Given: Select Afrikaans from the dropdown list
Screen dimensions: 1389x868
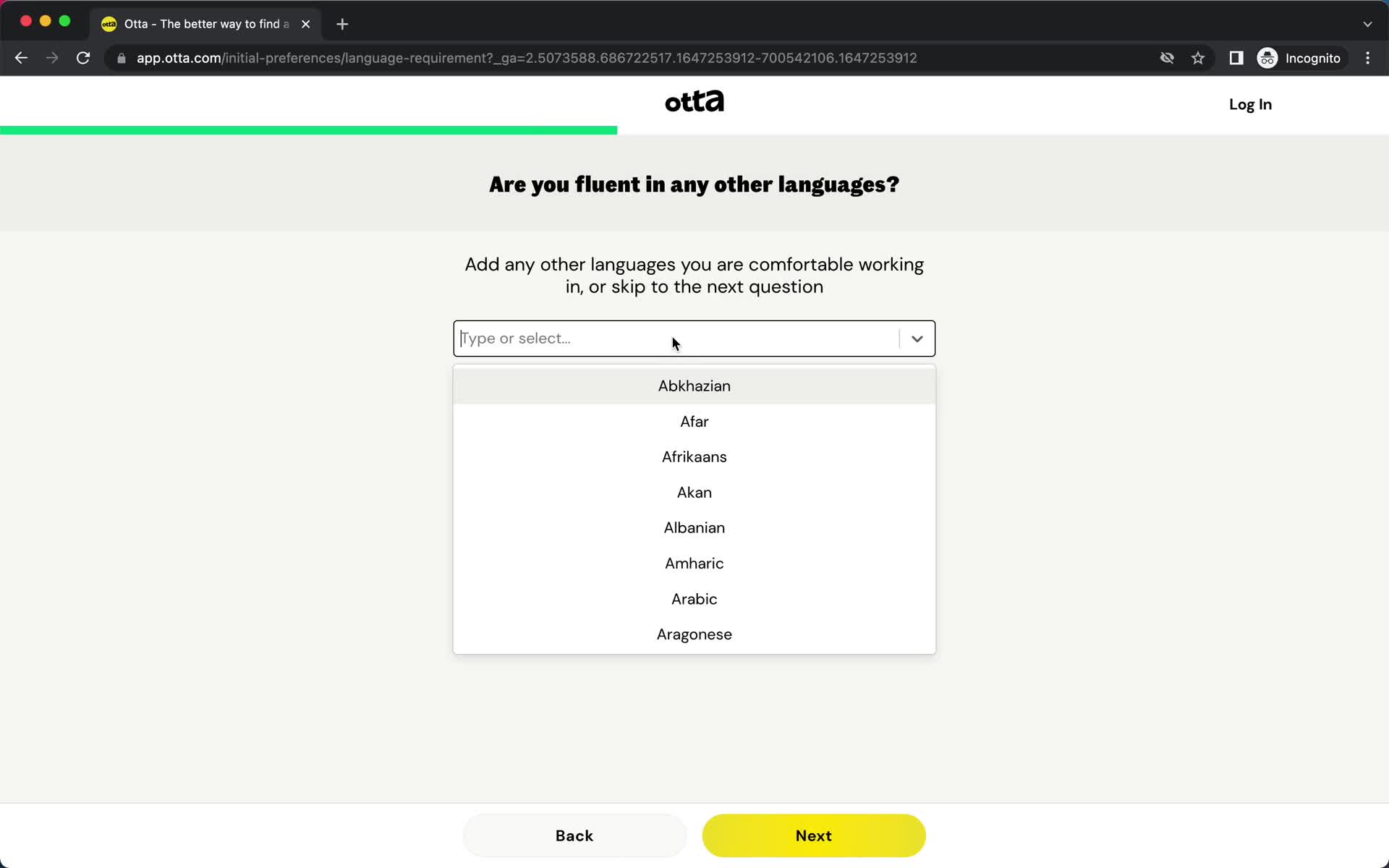Looking at the screenshot, I should tap(694, 456).
